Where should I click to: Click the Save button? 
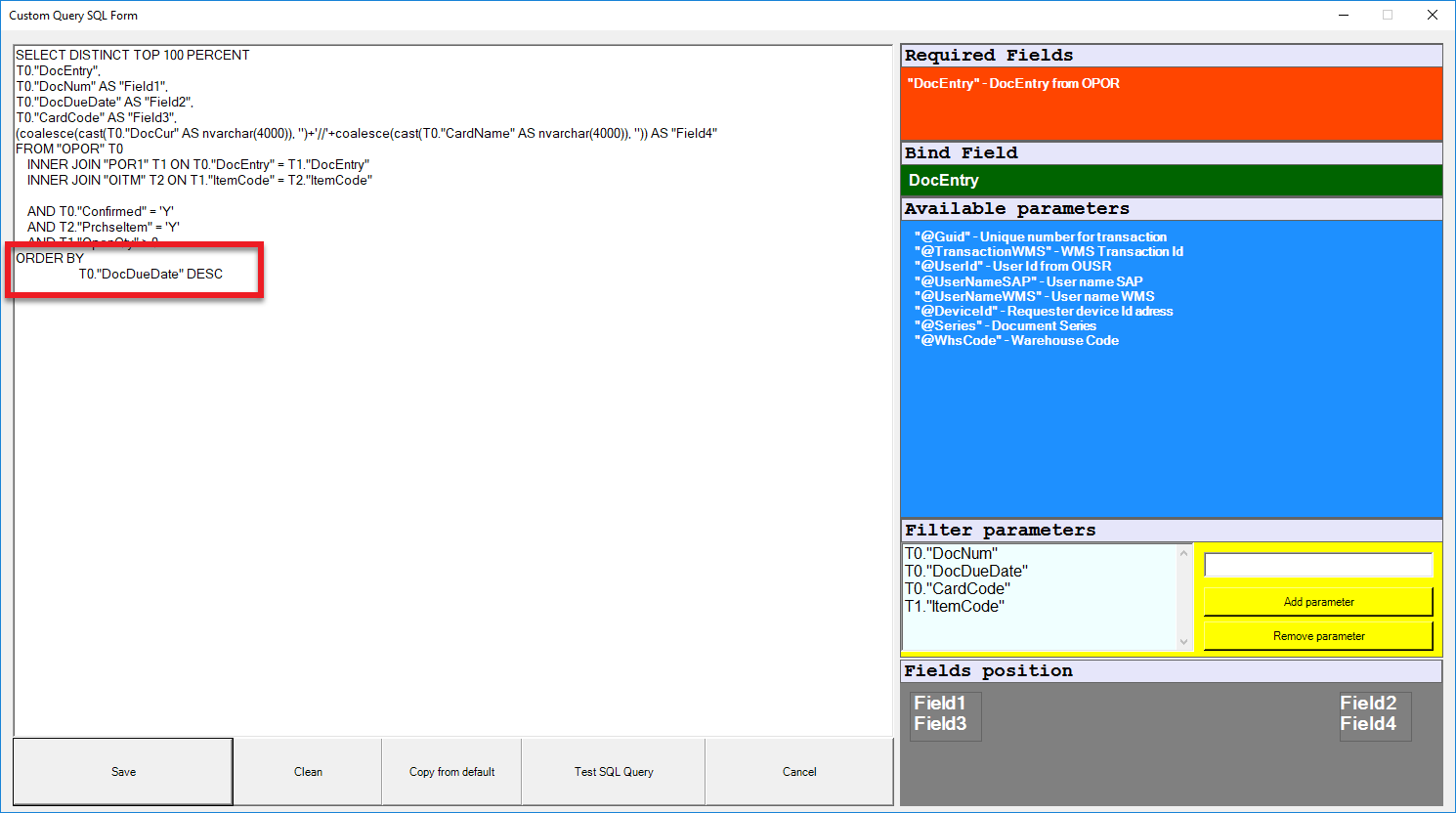tap(123, 772)
